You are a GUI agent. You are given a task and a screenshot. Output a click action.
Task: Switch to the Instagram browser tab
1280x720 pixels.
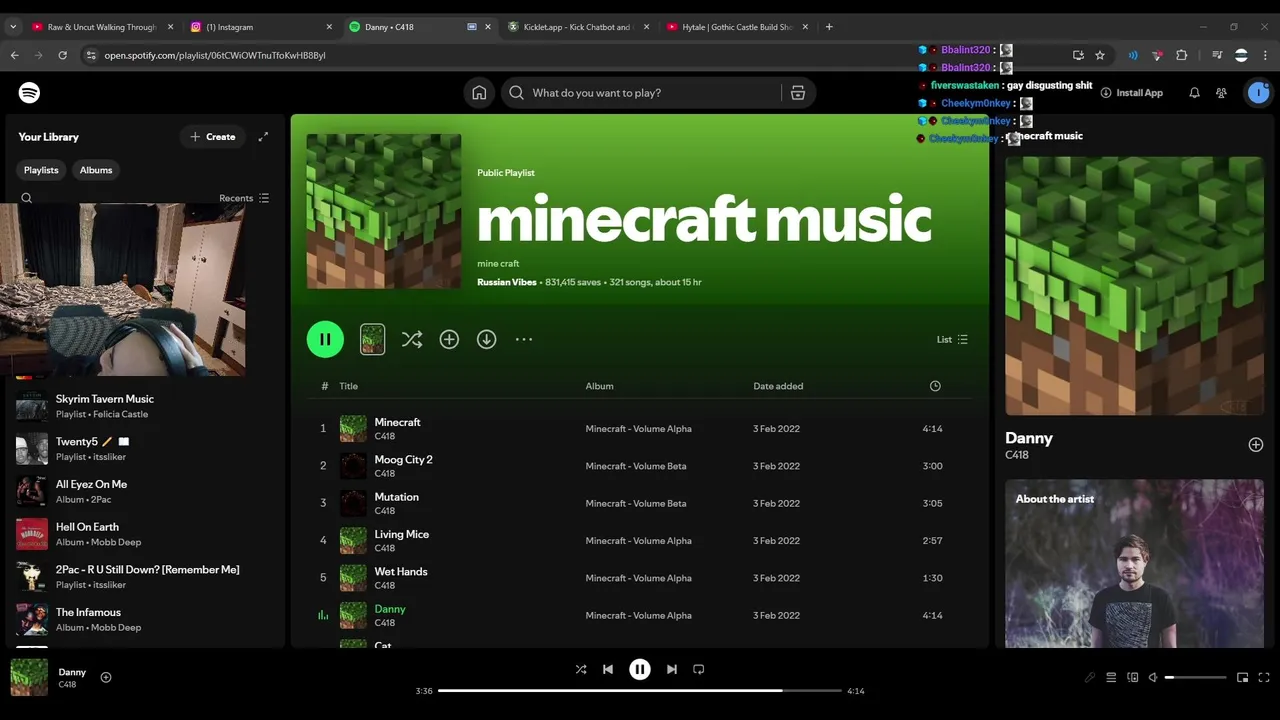(x=261, y=27)
